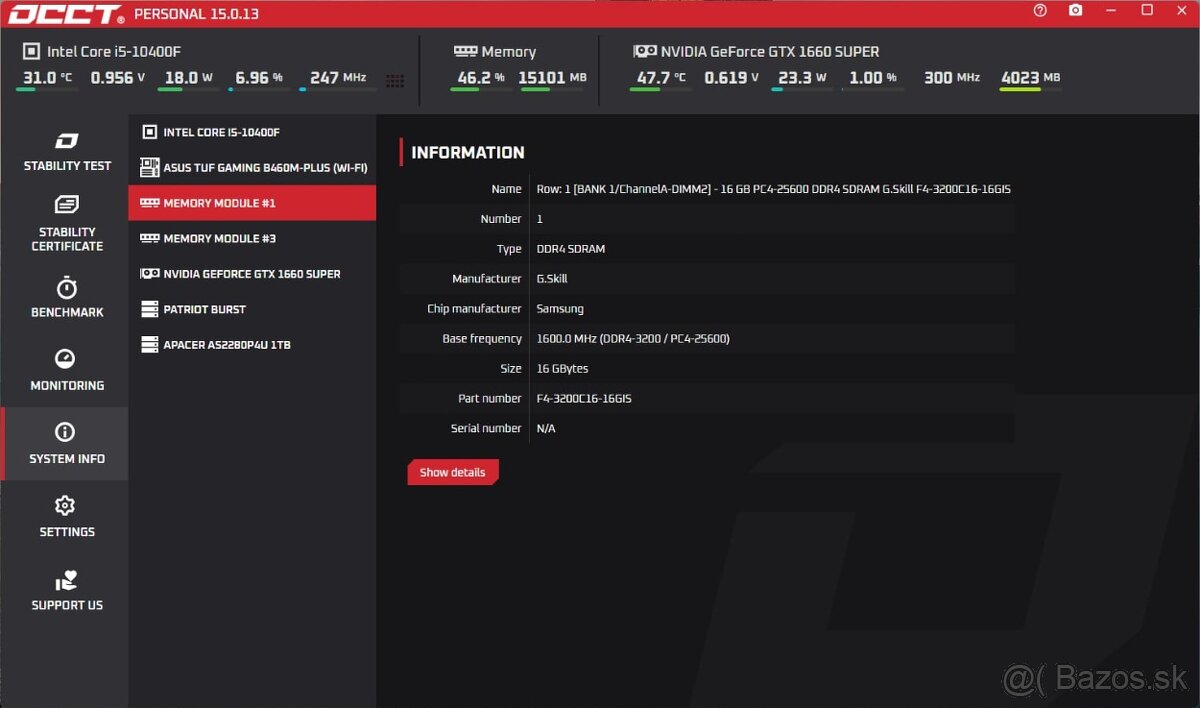Click the Support Us heart icon

(x=66, y=581)
